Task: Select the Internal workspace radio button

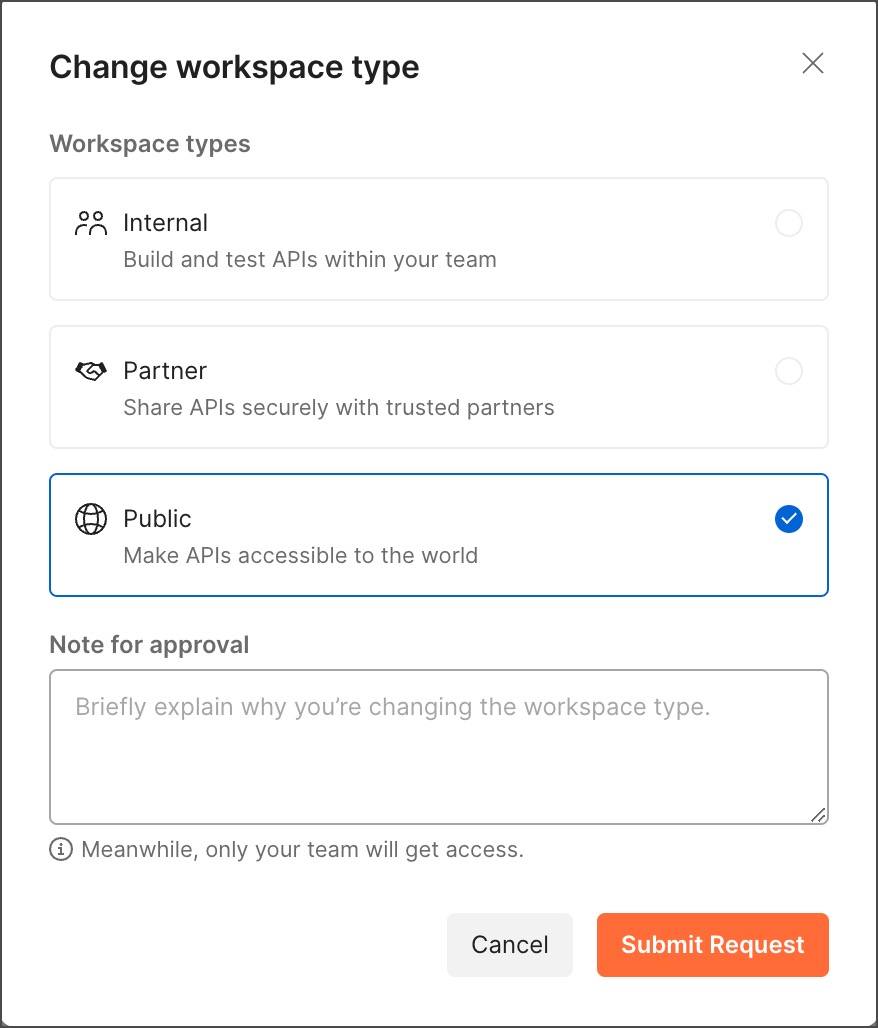Action: [789, 223]
